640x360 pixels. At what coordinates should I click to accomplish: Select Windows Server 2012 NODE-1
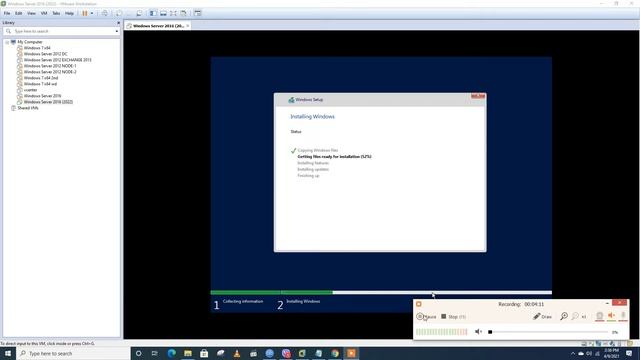pos(50,66)
